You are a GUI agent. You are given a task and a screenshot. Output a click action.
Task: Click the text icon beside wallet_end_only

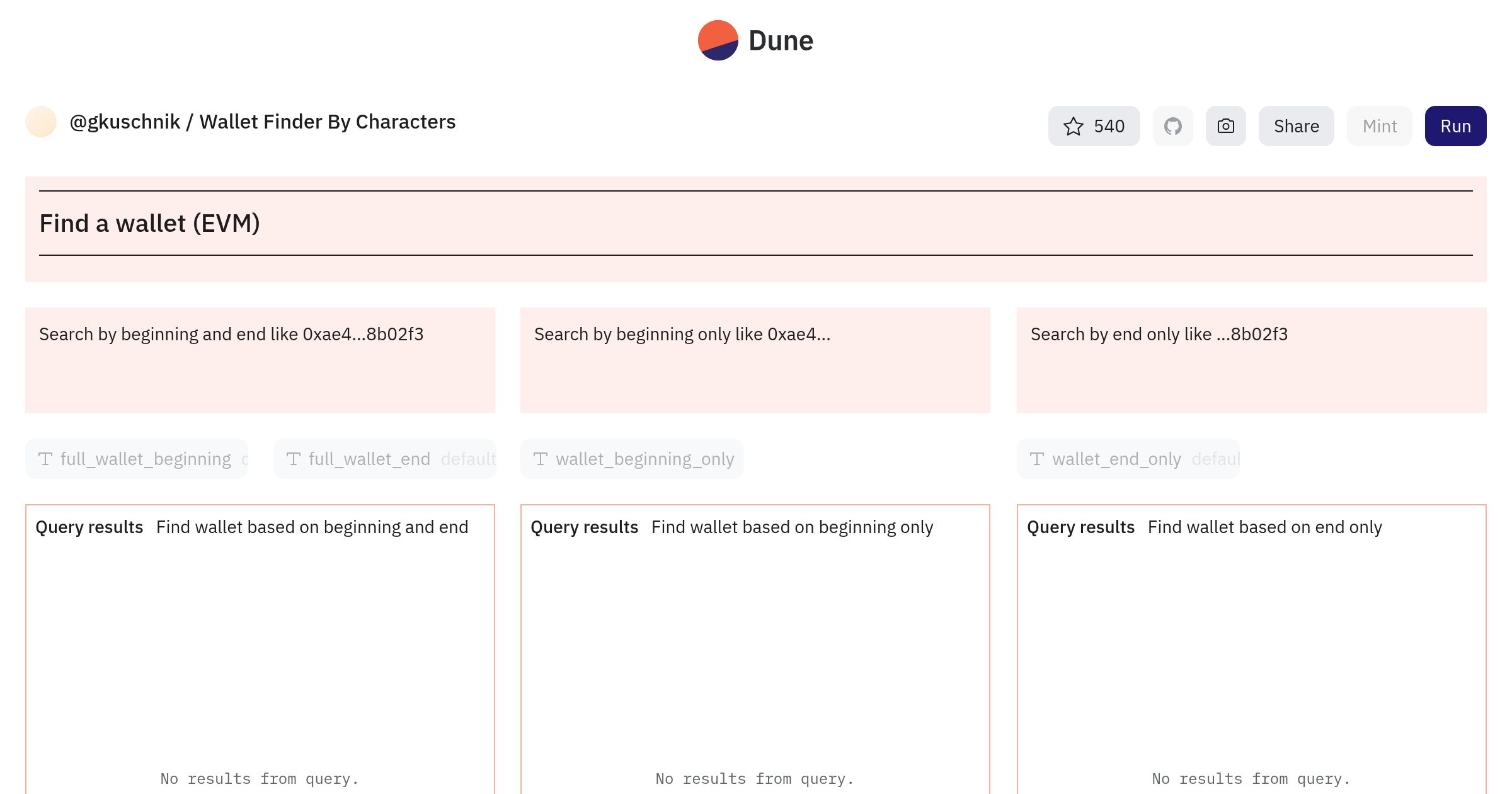(x=1036, y=459)
